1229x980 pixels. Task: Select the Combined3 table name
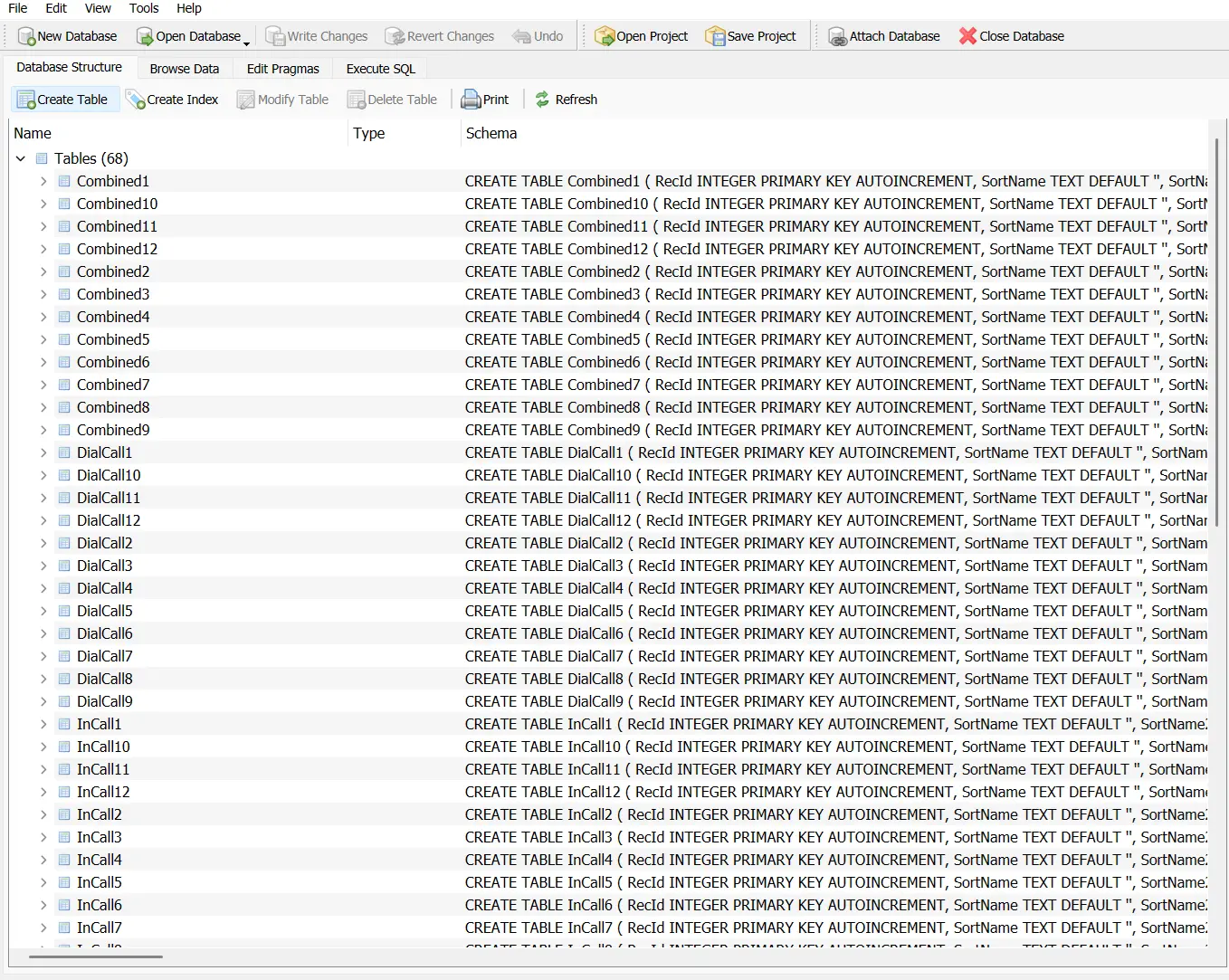[x=113, y=294]
